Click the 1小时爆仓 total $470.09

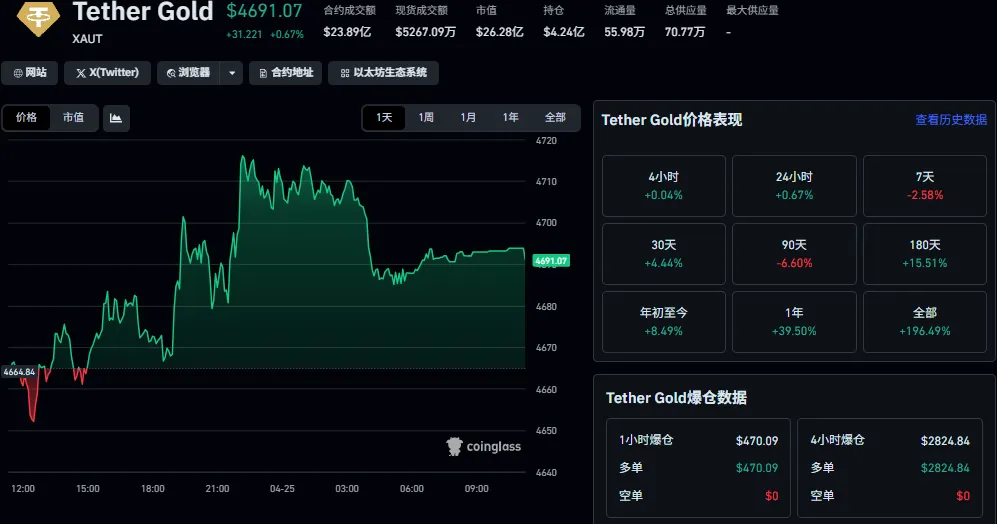click(757, 441)
